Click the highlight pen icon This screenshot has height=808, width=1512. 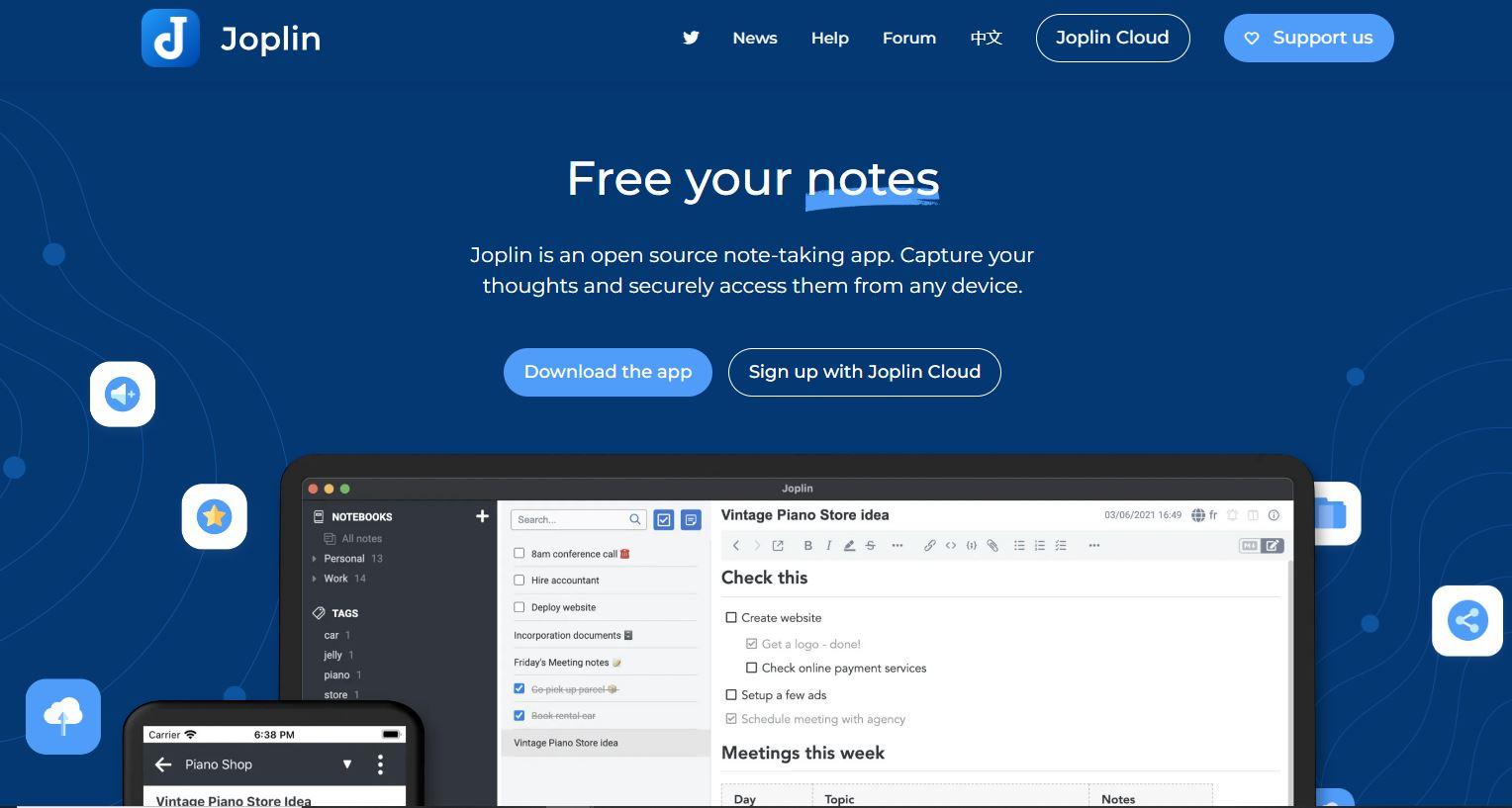[849, 545]
